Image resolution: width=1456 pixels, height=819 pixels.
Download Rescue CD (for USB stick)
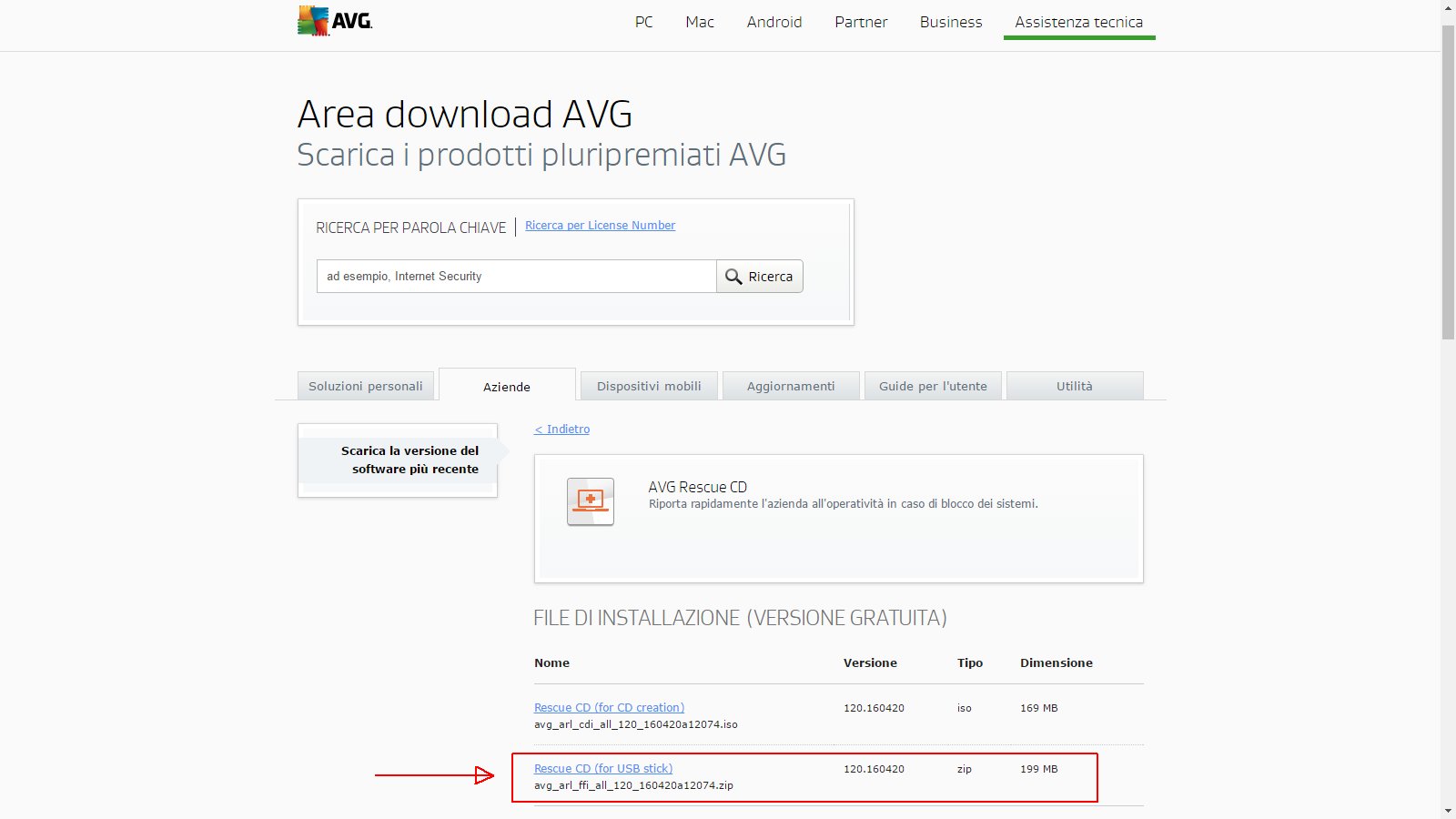603,769
